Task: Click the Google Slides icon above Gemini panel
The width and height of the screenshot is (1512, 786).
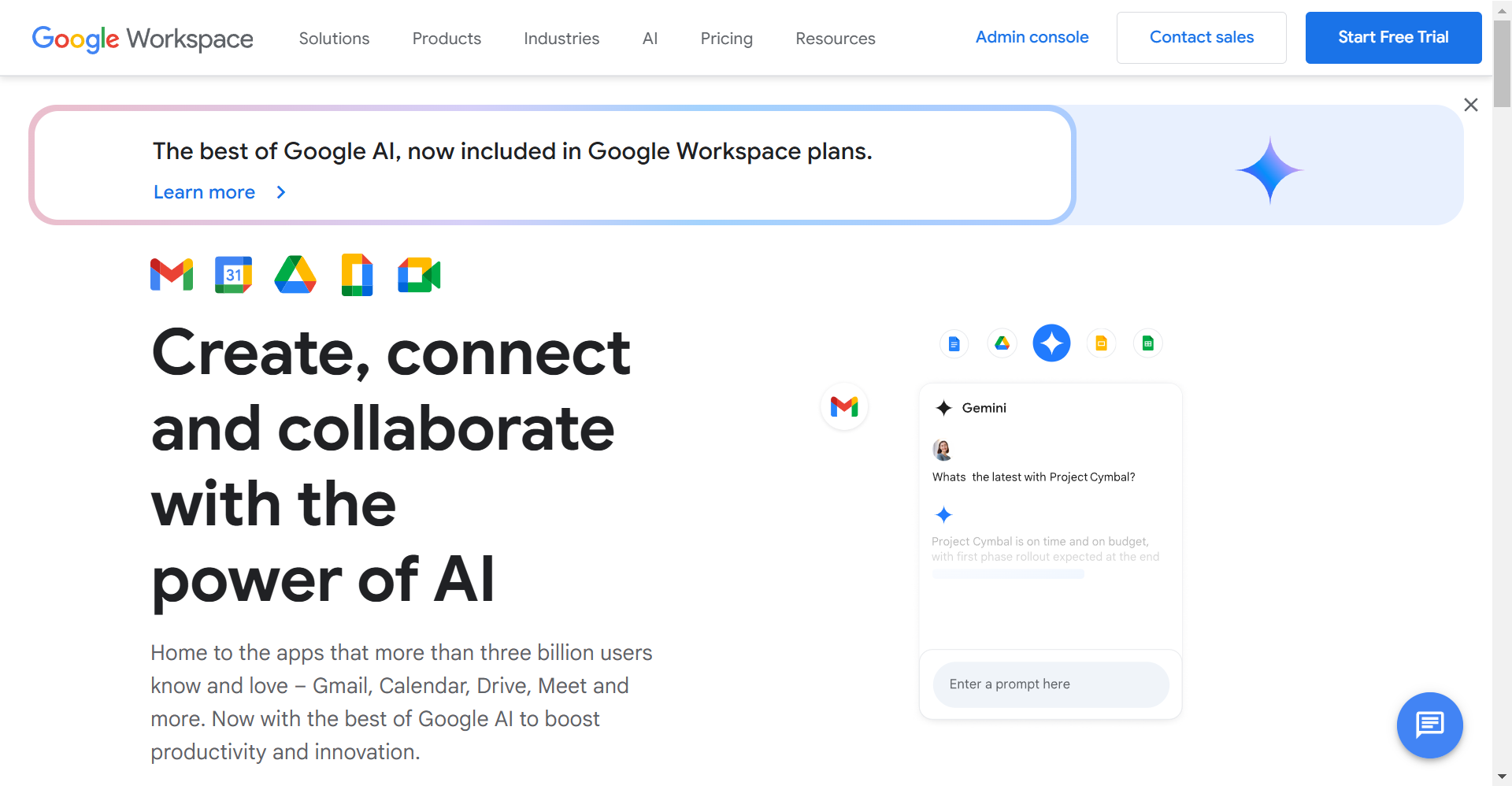Action: 1101,343
